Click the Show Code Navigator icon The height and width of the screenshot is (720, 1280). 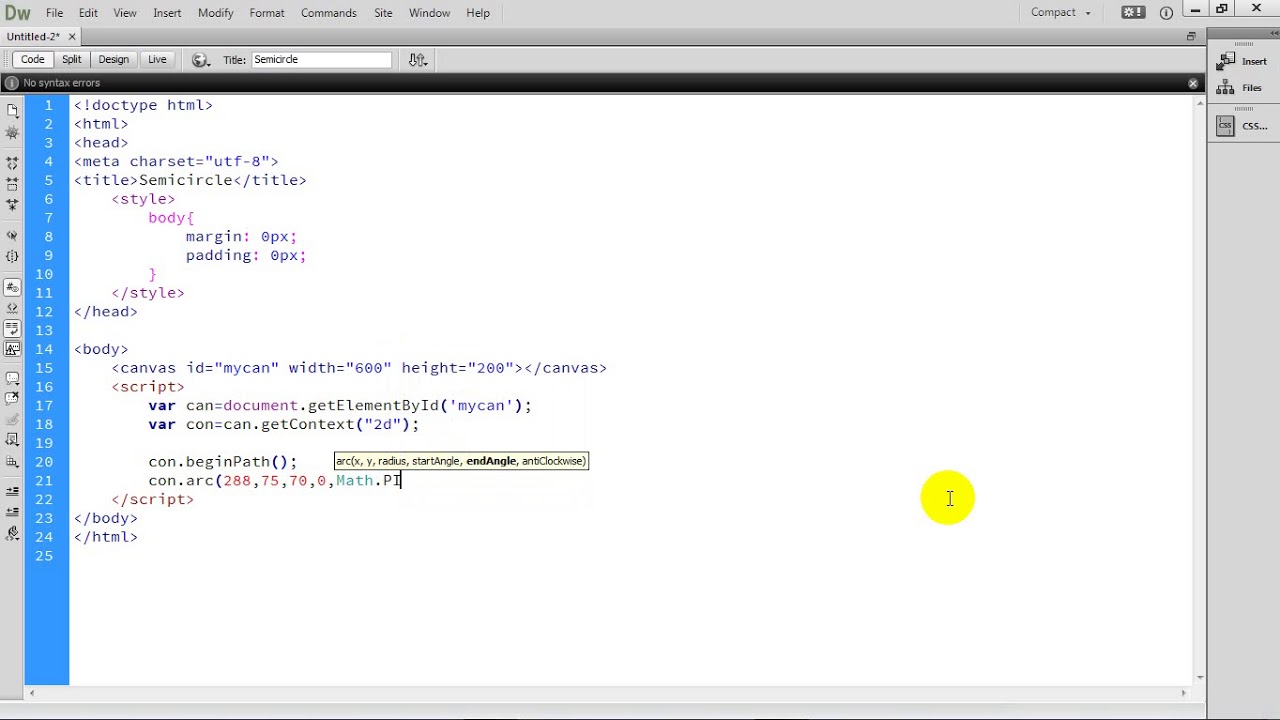click(12, 133)
